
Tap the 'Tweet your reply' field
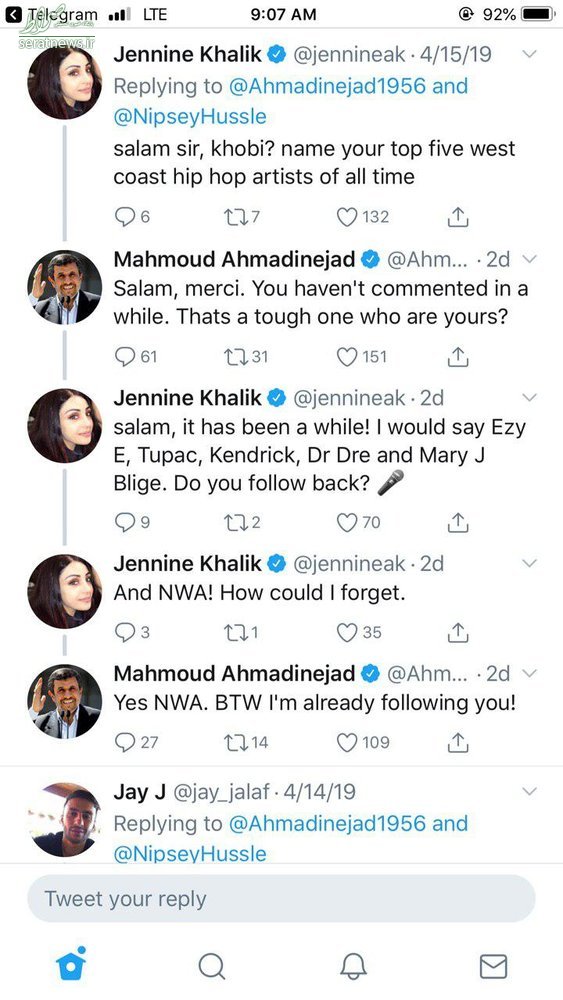[x=281, y=899]
